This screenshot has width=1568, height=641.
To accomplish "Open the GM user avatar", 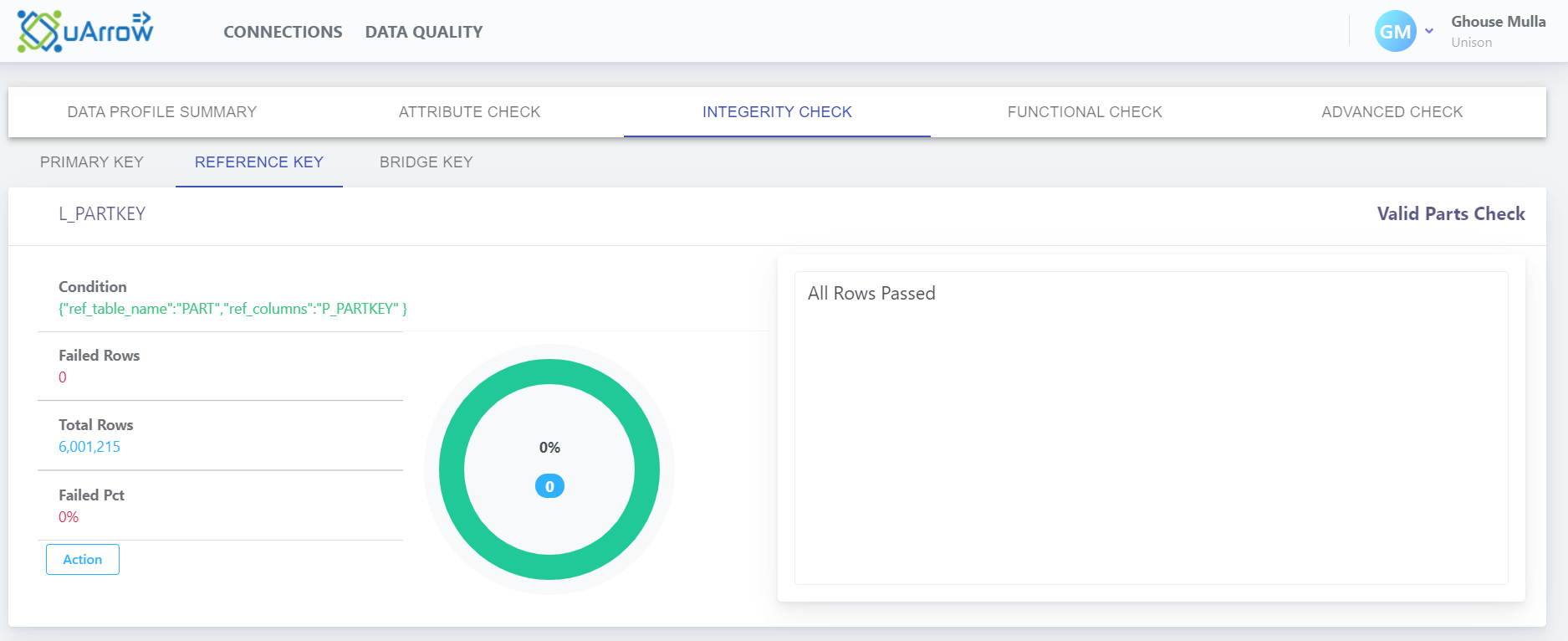I will pos(1395,31).
